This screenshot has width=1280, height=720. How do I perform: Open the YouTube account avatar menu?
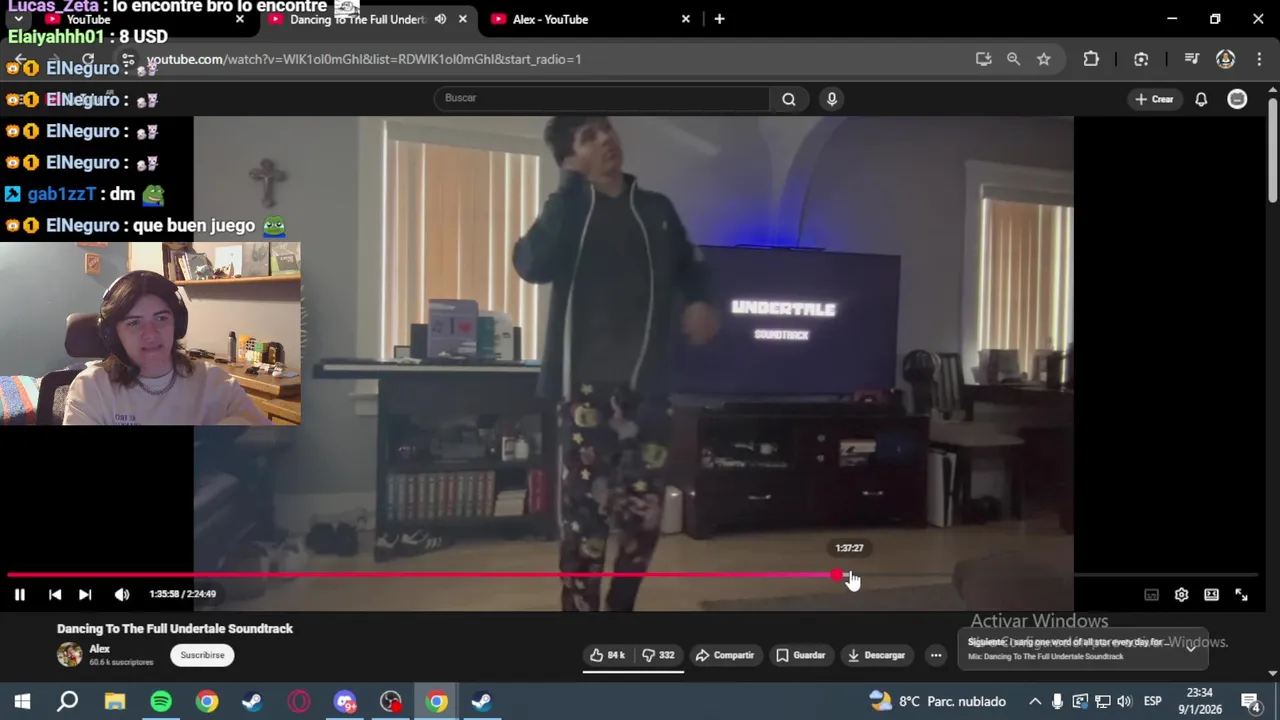[x=1237, y=99]
